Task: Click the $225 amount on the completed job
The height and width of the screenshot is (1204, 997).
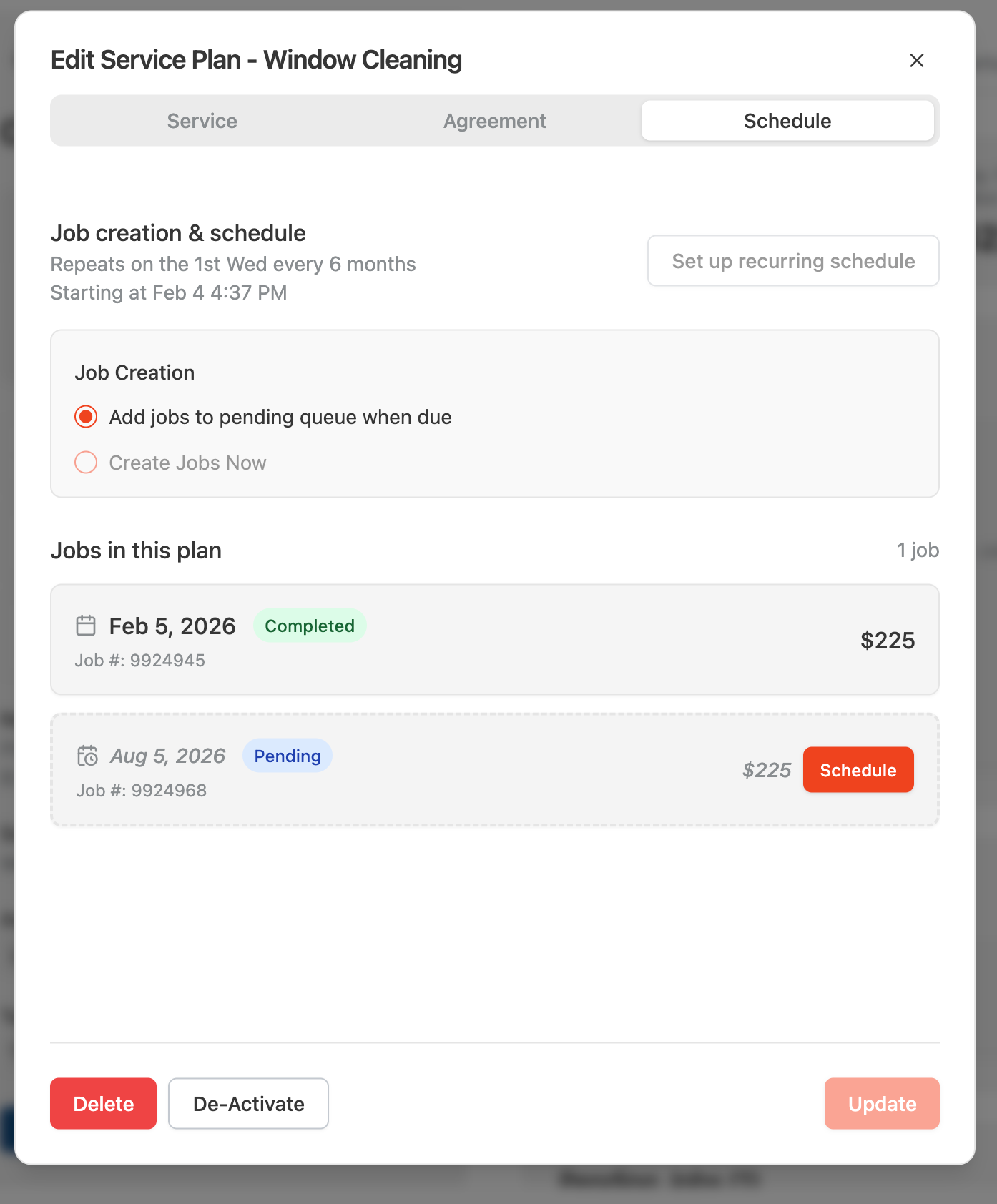Action: point(888,640)
